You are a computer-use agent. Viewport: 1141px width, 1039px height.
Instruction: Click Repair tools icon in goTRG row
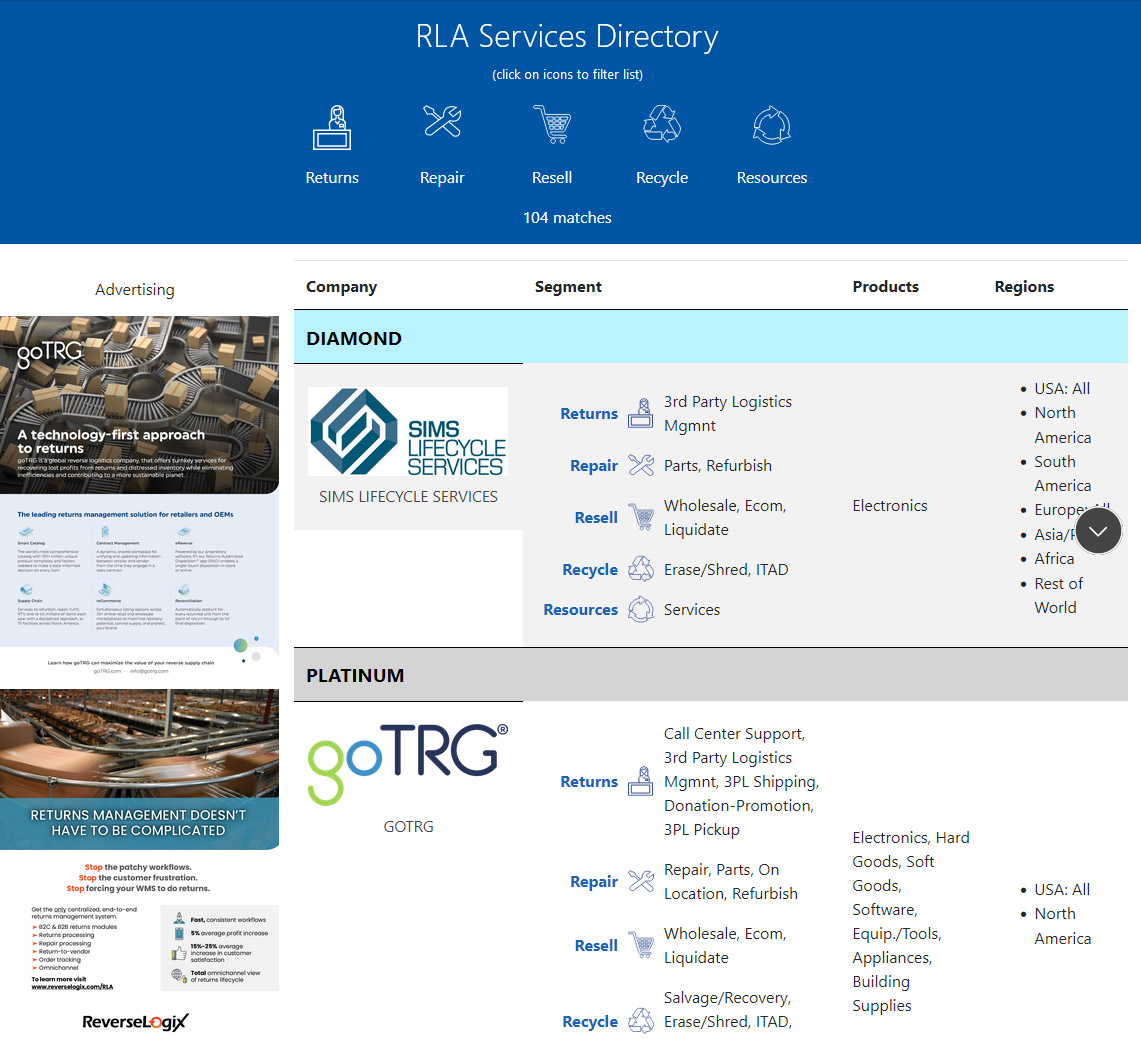pyautogui.click(x=640, y=881)
